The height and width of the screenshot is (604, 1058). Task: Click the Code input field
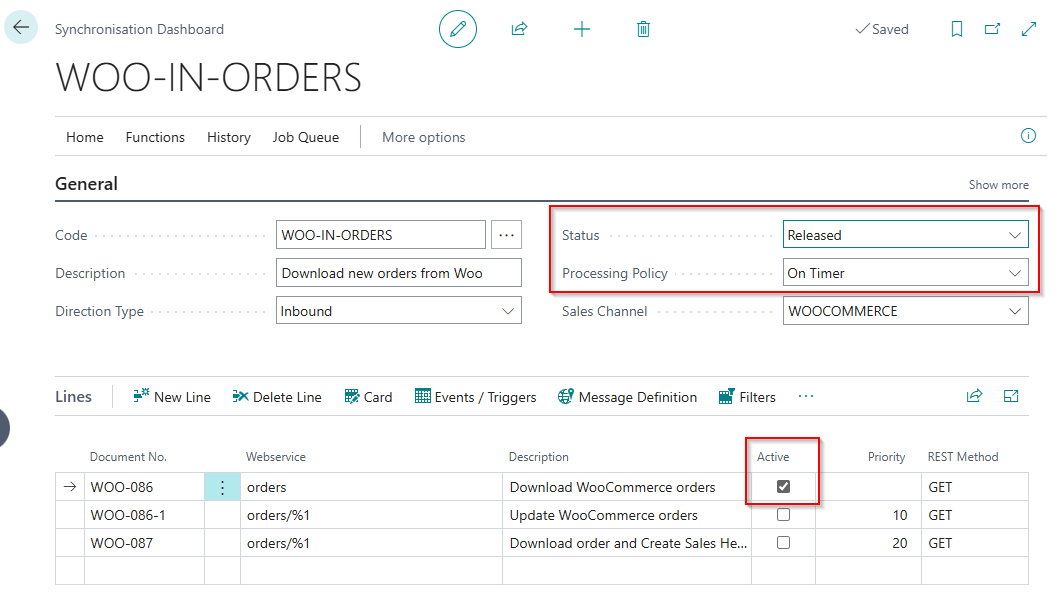(381, 235)
